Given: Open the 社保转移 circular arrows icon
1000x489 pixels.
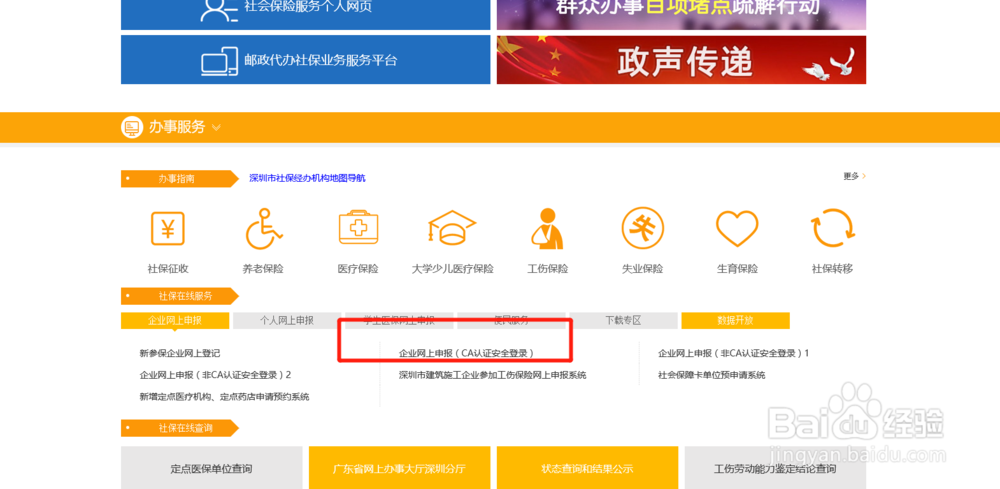Looking at the screenshot, I should tap(832, 228).
